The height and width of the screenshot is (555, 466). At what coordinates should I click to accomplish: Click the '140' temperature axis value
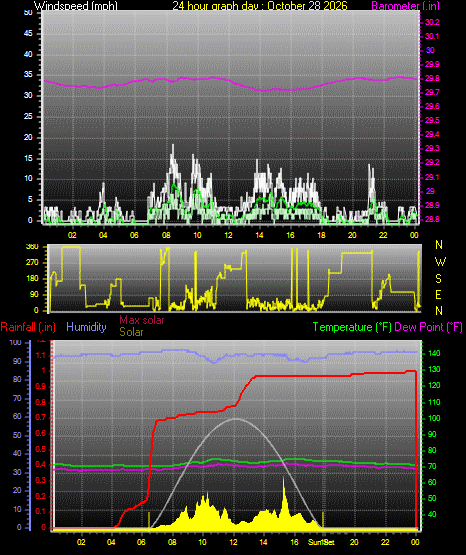434,353
